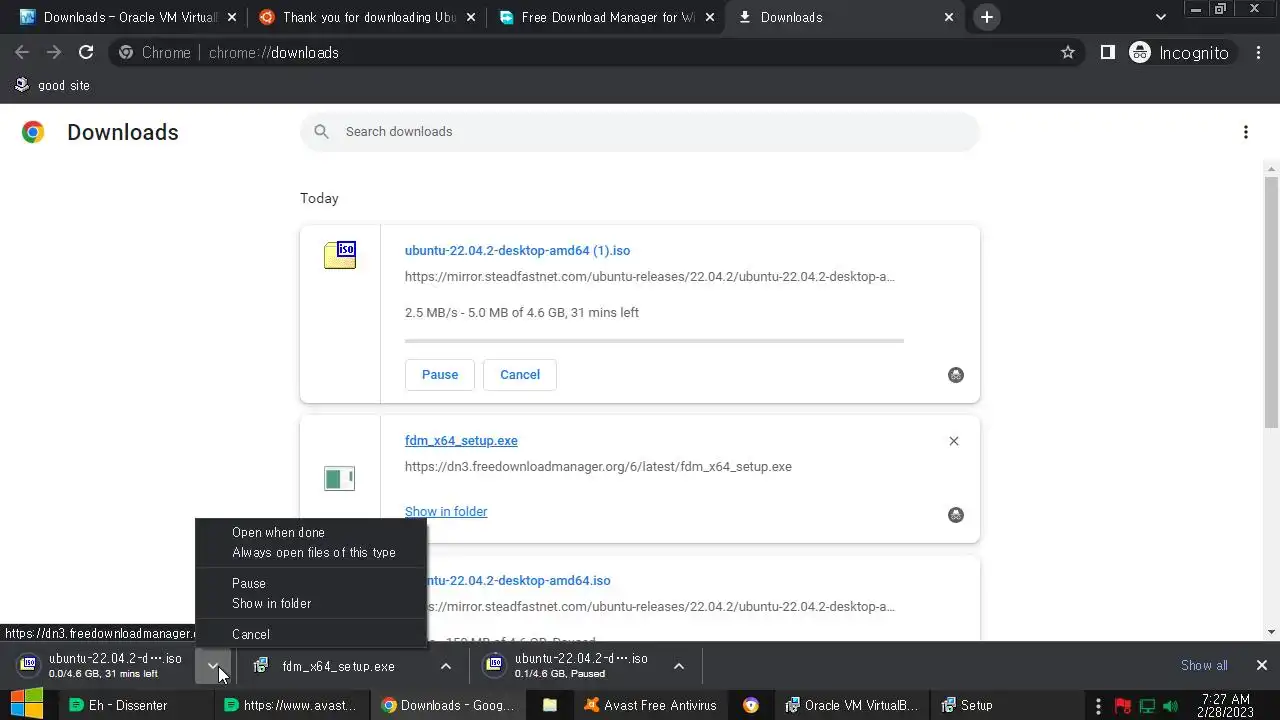1280x720 pixels.
Task: Click the search icon in Search downloads
Action: pyautogui.click(x=321, y=131)
